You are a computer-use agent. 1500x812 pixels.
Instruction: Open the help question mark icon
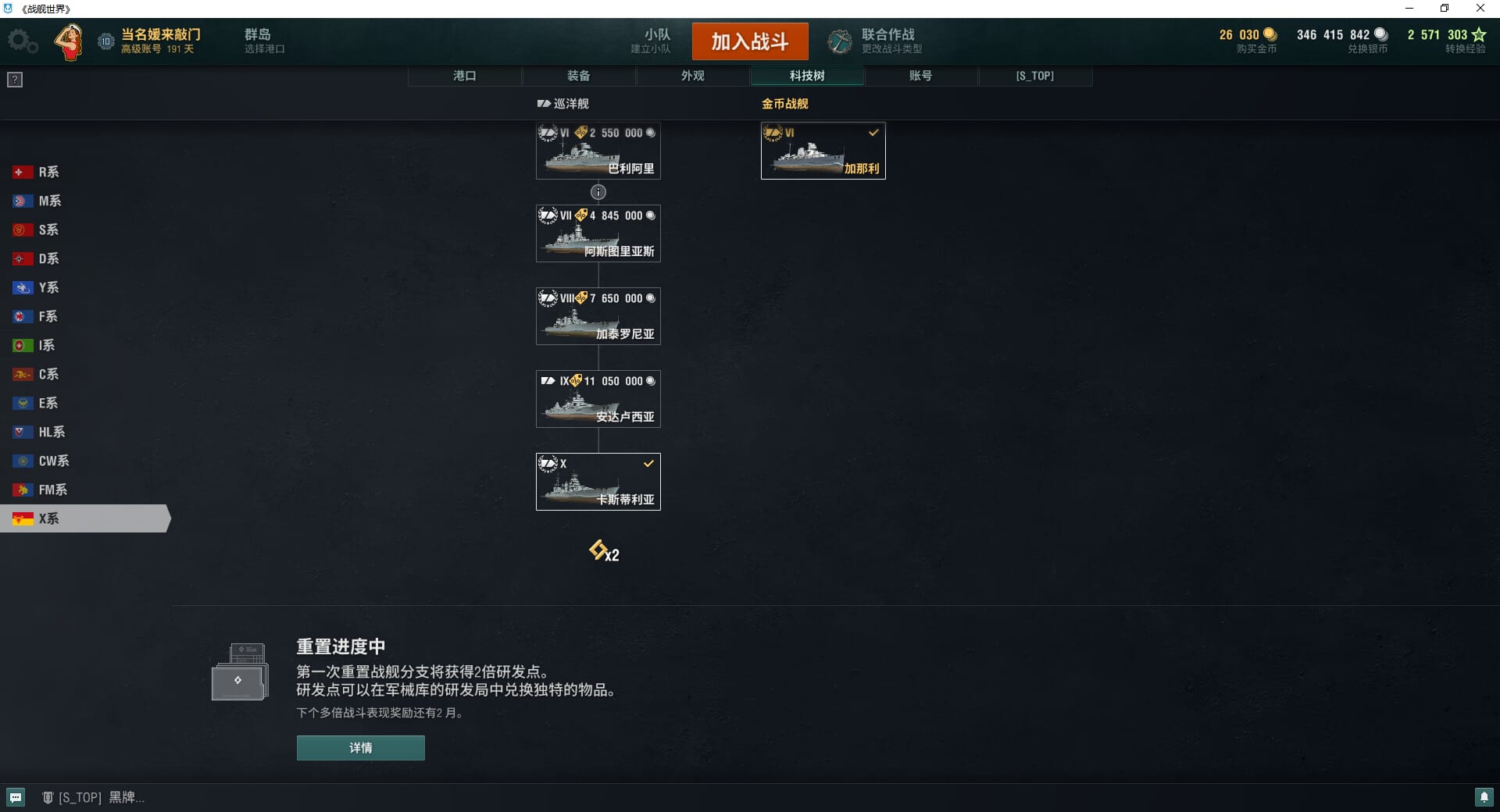click(15, 80)
